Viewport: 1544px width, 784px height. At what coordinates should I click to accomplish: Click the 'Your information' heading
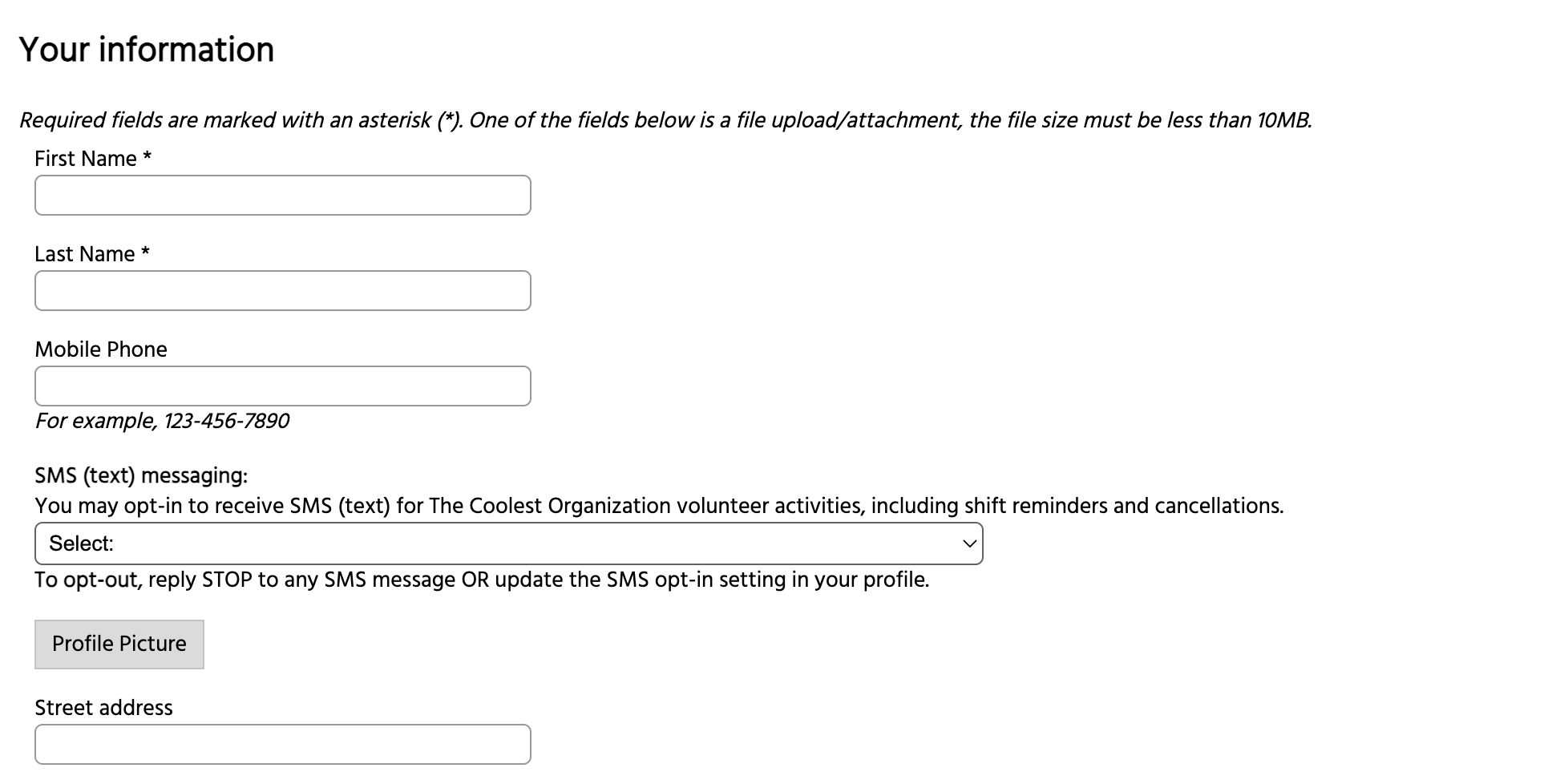[x=147, y=50]
